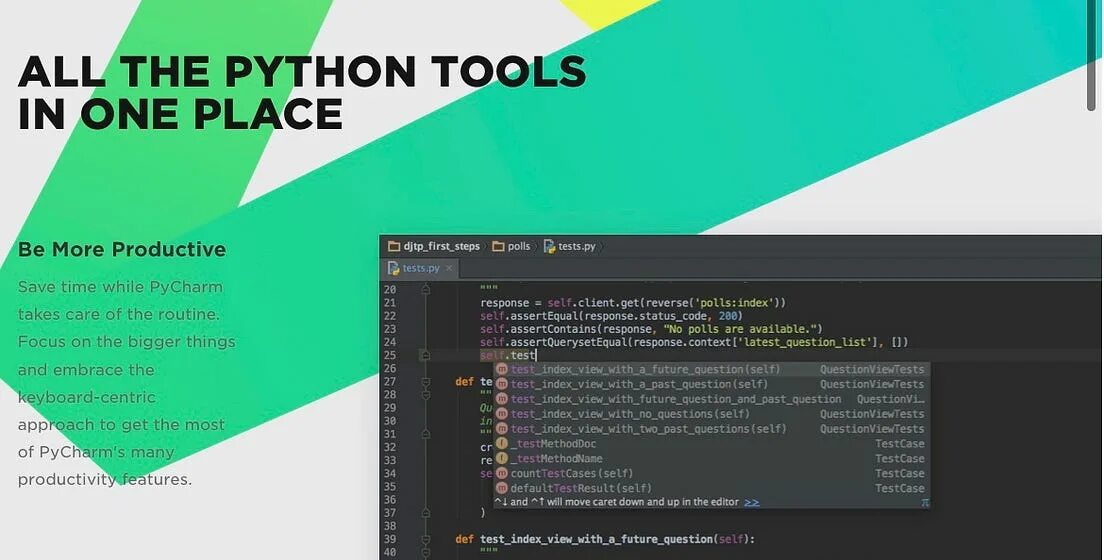This screenshot has height=560, width=1104.
Task: Click line number 22 in the gutter
Action: pyautogui.click(x=389, y=316)
